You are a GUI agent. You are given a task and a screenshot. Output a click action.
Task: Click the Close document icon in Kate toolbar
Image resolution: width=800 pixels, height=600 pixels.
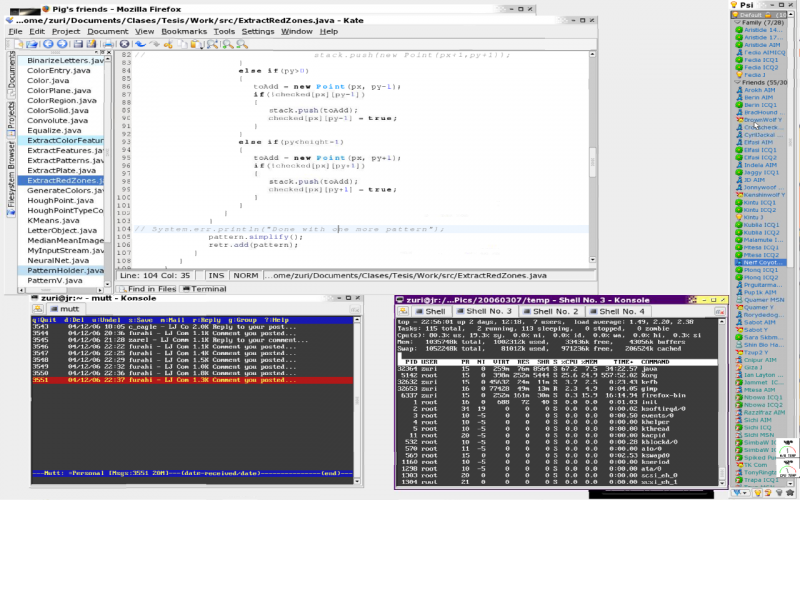(x=125, y=44)
